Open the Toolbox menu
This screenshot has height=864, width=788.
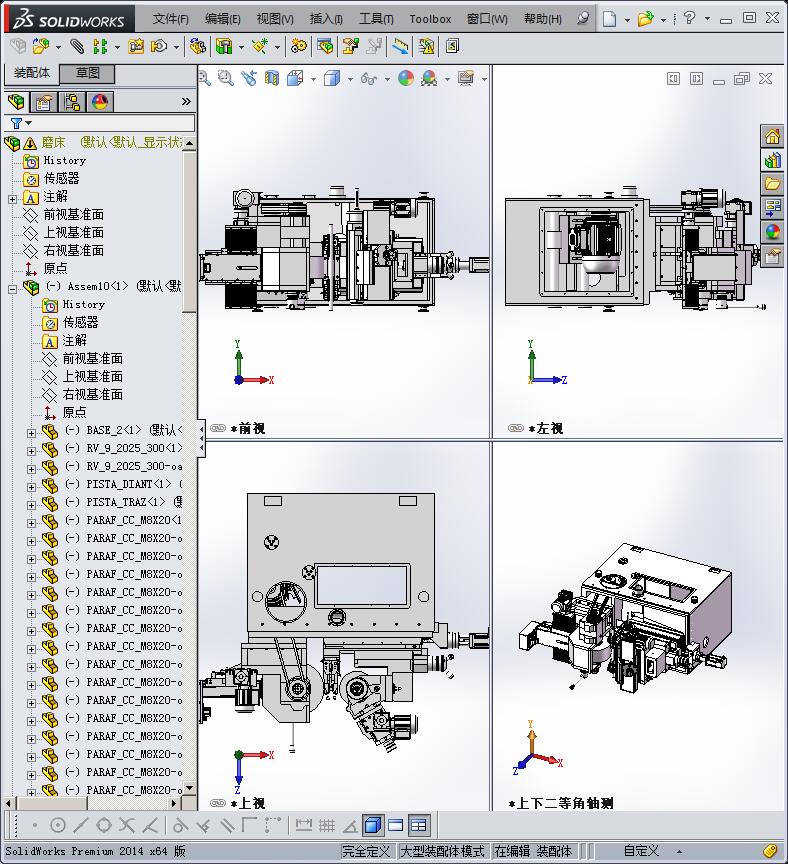430,19
